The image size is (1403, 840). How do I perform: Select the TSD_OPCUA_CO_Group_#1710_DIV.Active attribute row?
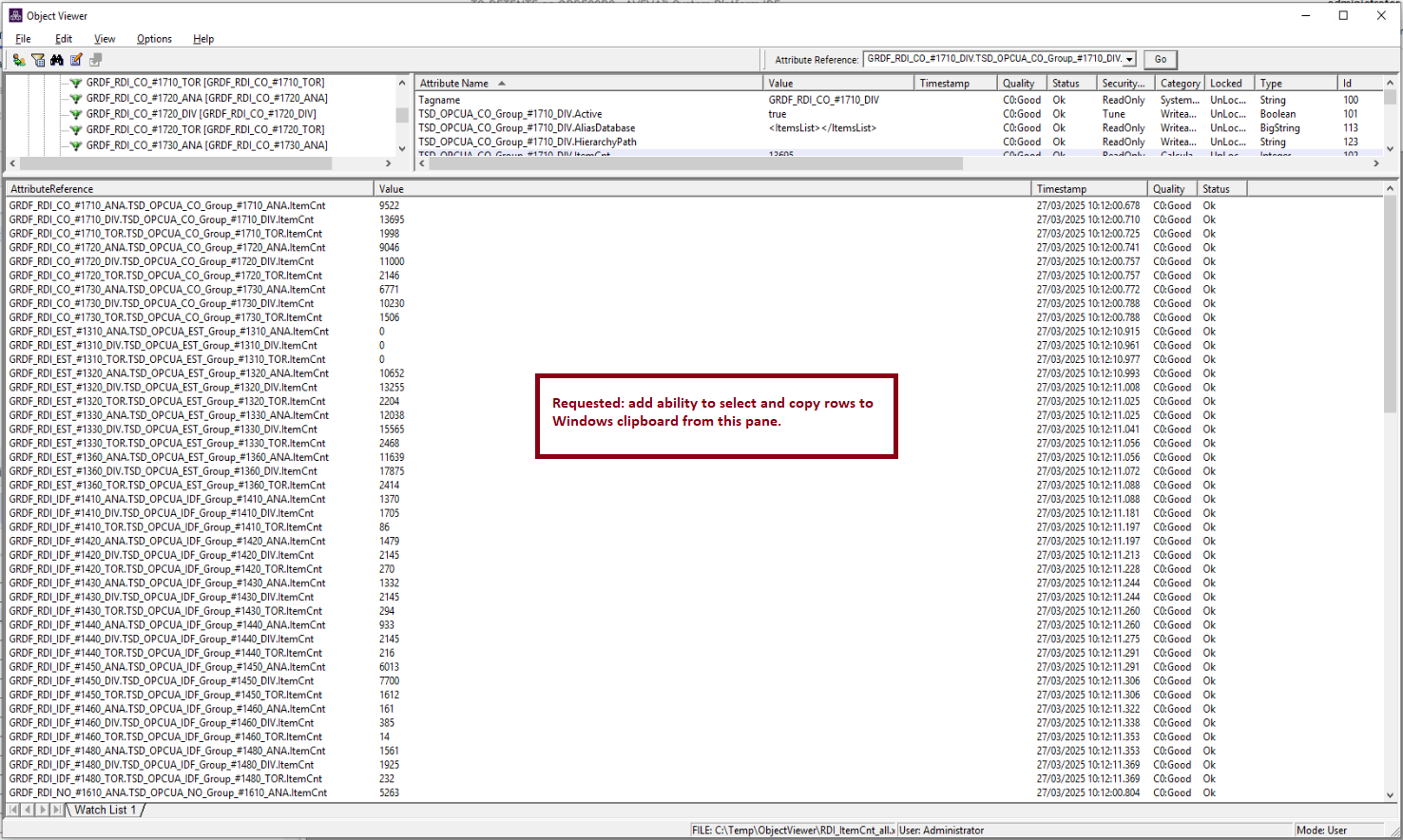point(510,114)
